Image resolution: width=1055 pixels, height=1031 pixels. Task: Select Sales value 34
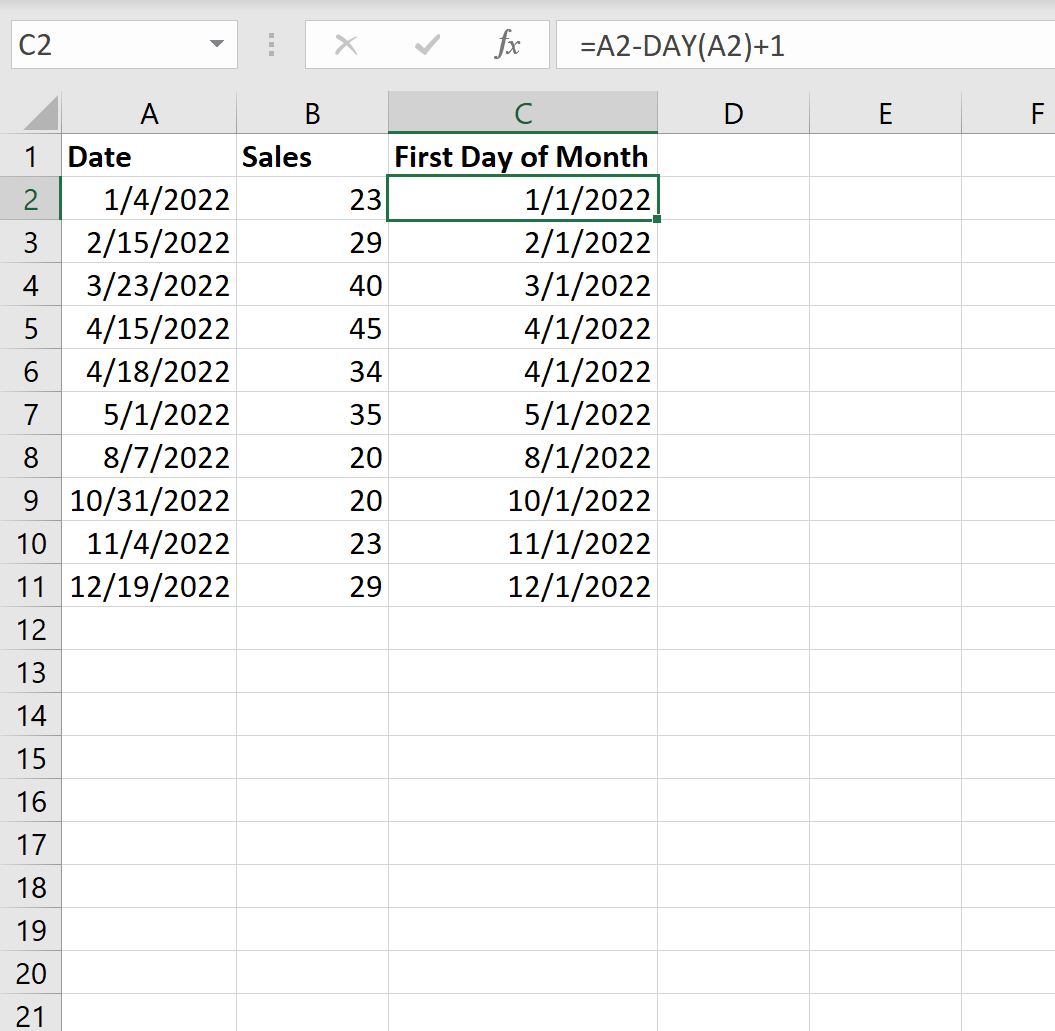pyautogui.click(x=312, y=371)
